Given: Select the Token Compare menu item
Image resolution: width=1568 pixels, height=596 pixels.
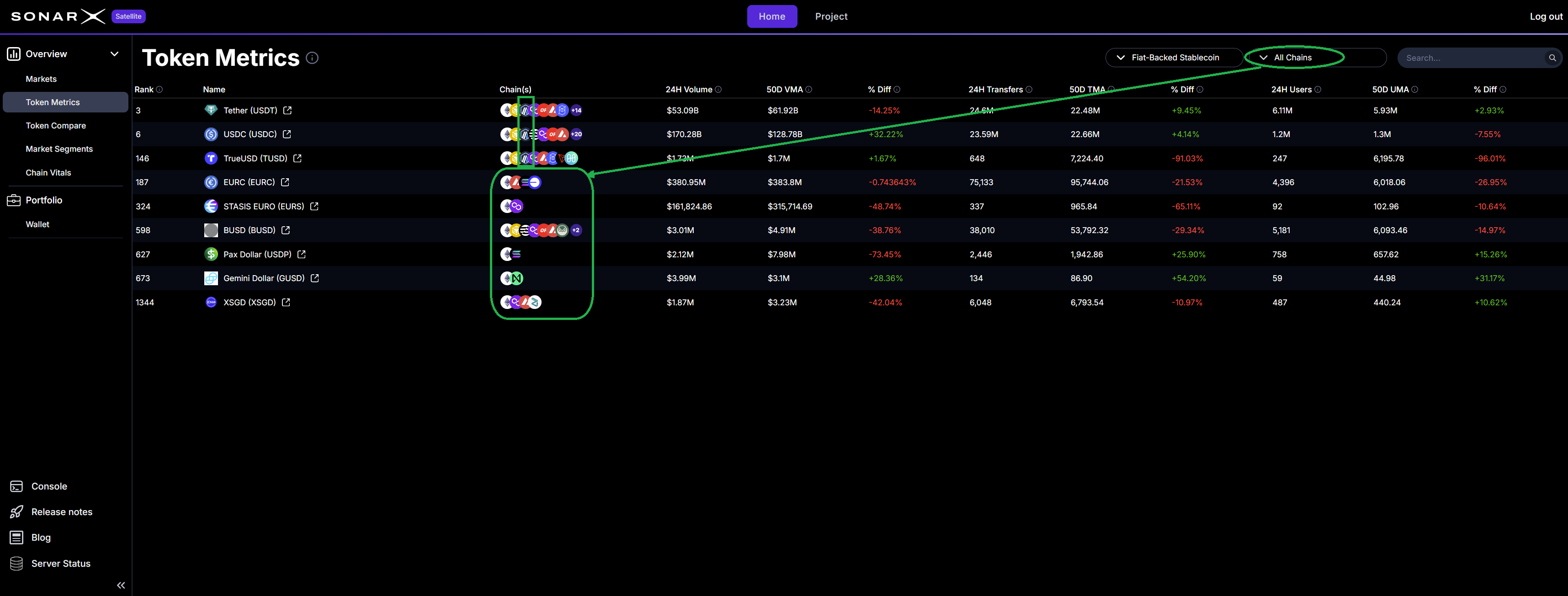Looking at the screenshot, I should (56, 125).
